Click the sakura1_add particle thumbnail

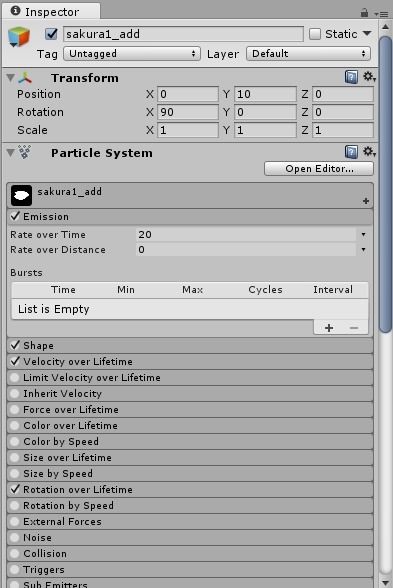click(x=21, y=195)
